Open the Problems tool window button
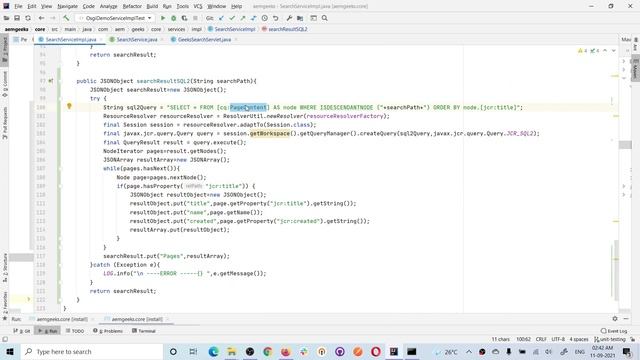Screen dimensions: 640x360 click(108, 331)
